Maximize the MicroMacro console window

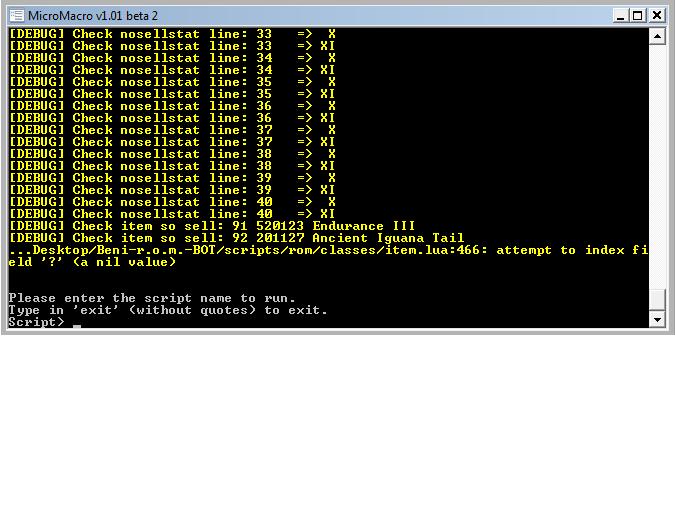click(x=638, y=15)
